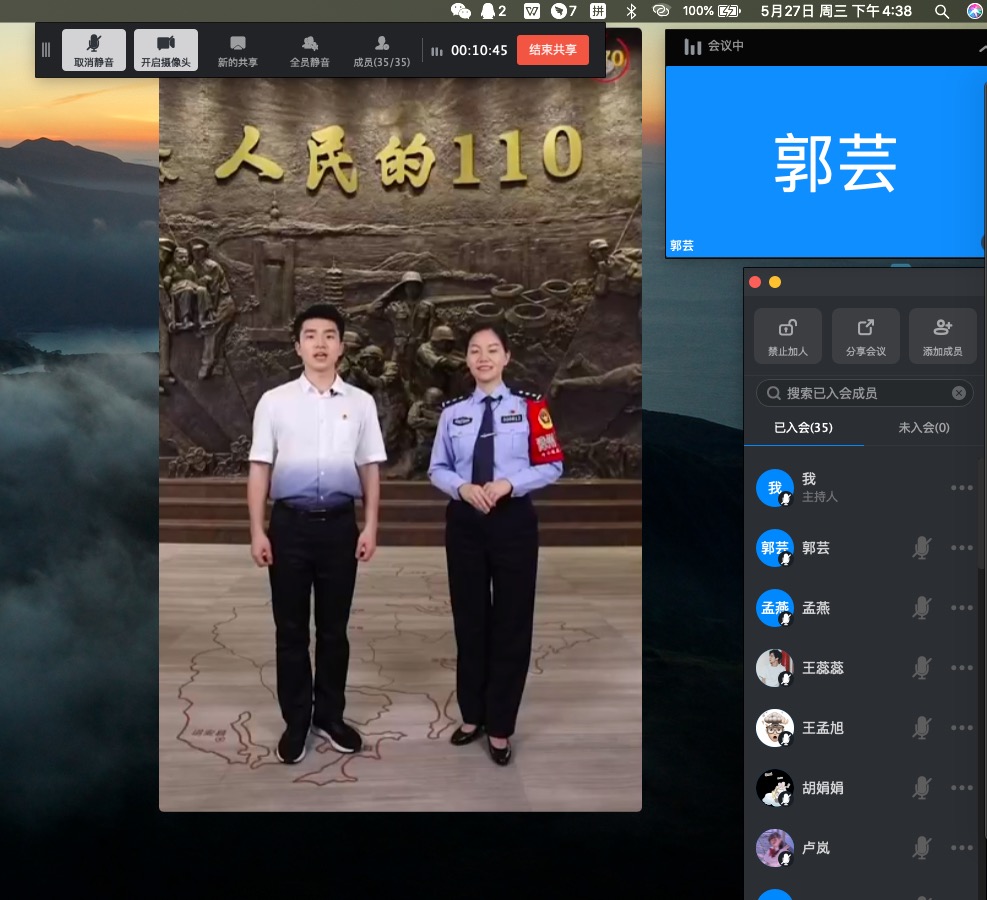Viewport: 987px width, 900px height.
Task: Start a new share with 新的共享
Action: point(238,50)
